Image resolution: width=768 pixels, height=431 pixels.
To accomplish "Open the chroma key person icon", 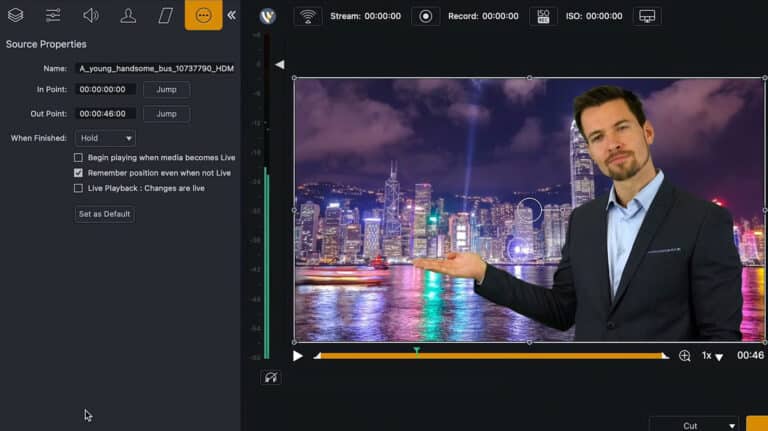I will pyautogui.click(x=128, y=15).
